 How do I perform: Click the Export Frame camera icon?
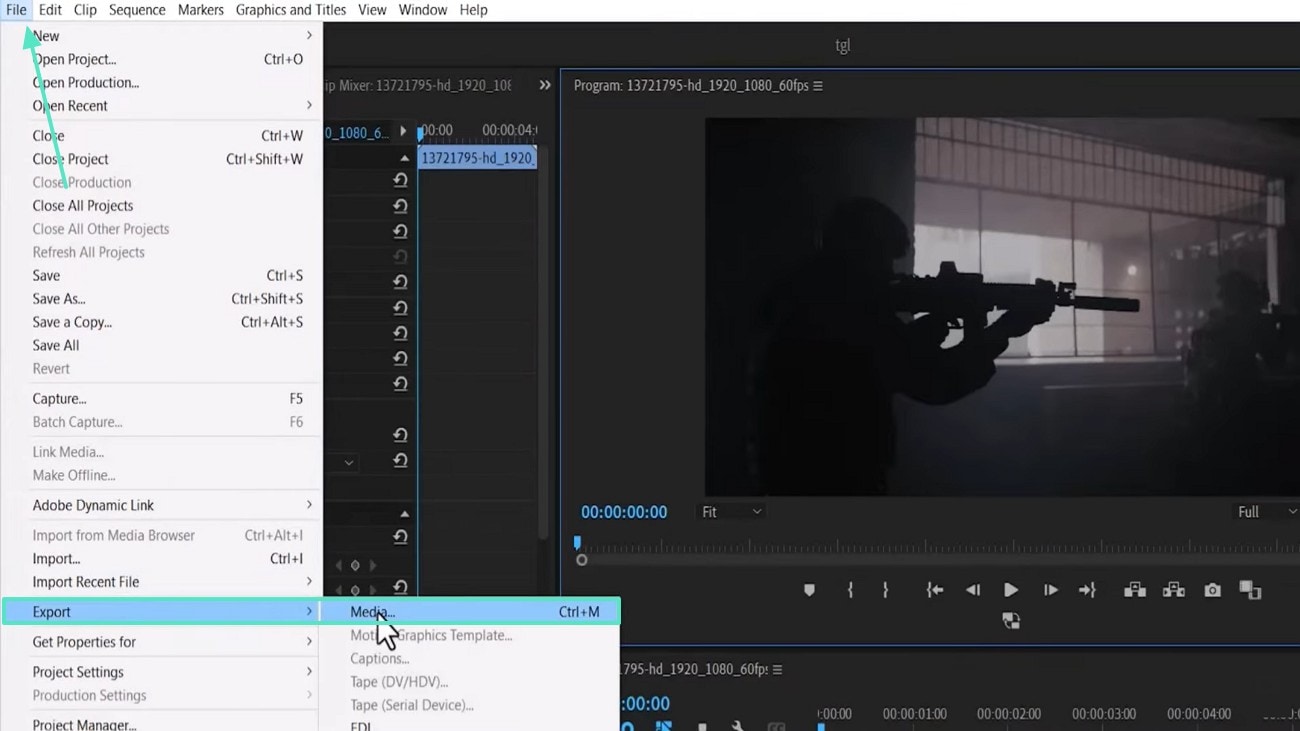coord(1212,590)
